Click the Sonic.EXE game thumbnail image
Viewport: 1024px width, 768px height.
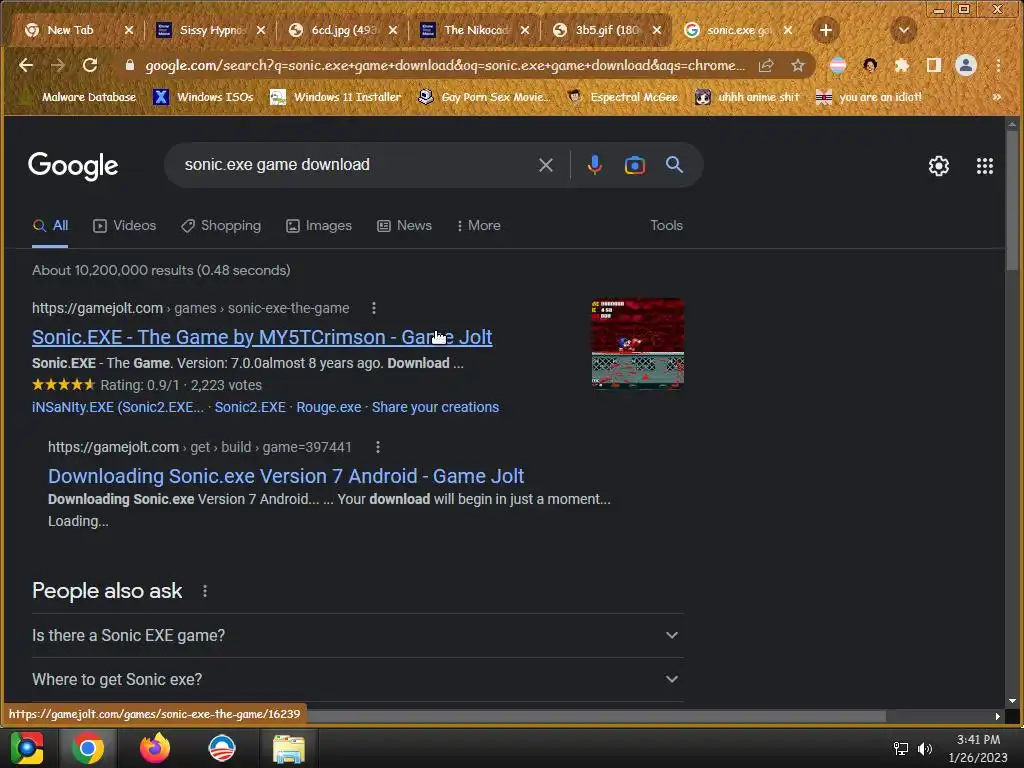[x=637, y=344]
